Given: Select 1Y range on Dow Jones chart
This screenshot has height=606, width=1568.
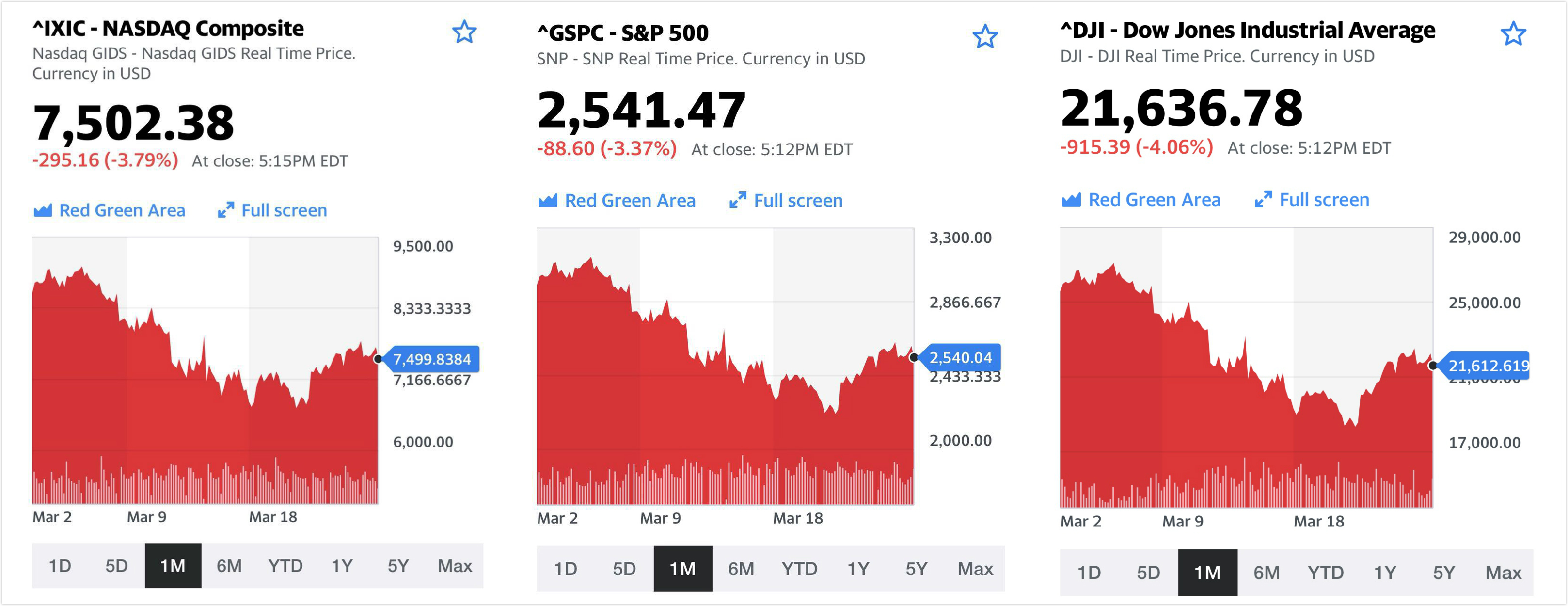Looking at the screenshot, I should (x=1385, y=573).
